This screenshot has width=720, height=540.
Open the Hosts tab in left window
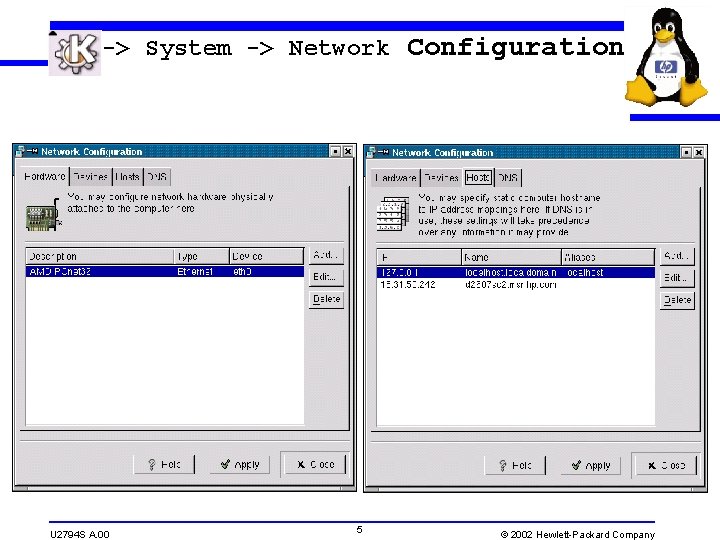point(127,177)
